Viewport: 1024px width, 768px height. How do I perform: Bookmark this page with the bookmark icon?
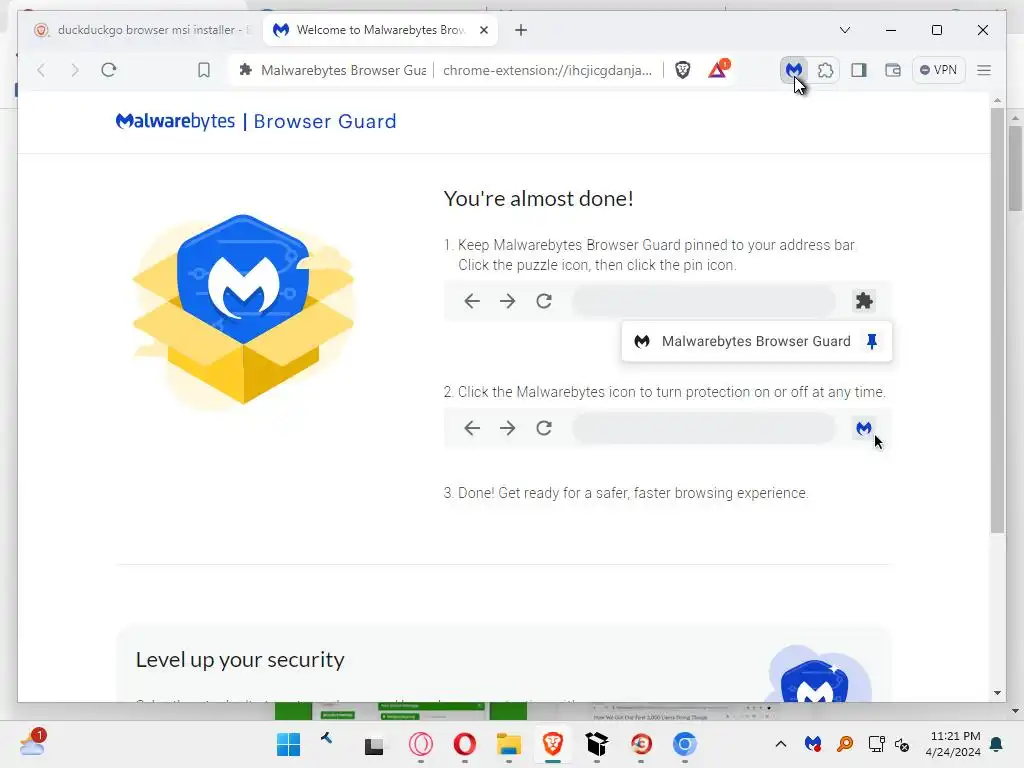tap(204, 70)
